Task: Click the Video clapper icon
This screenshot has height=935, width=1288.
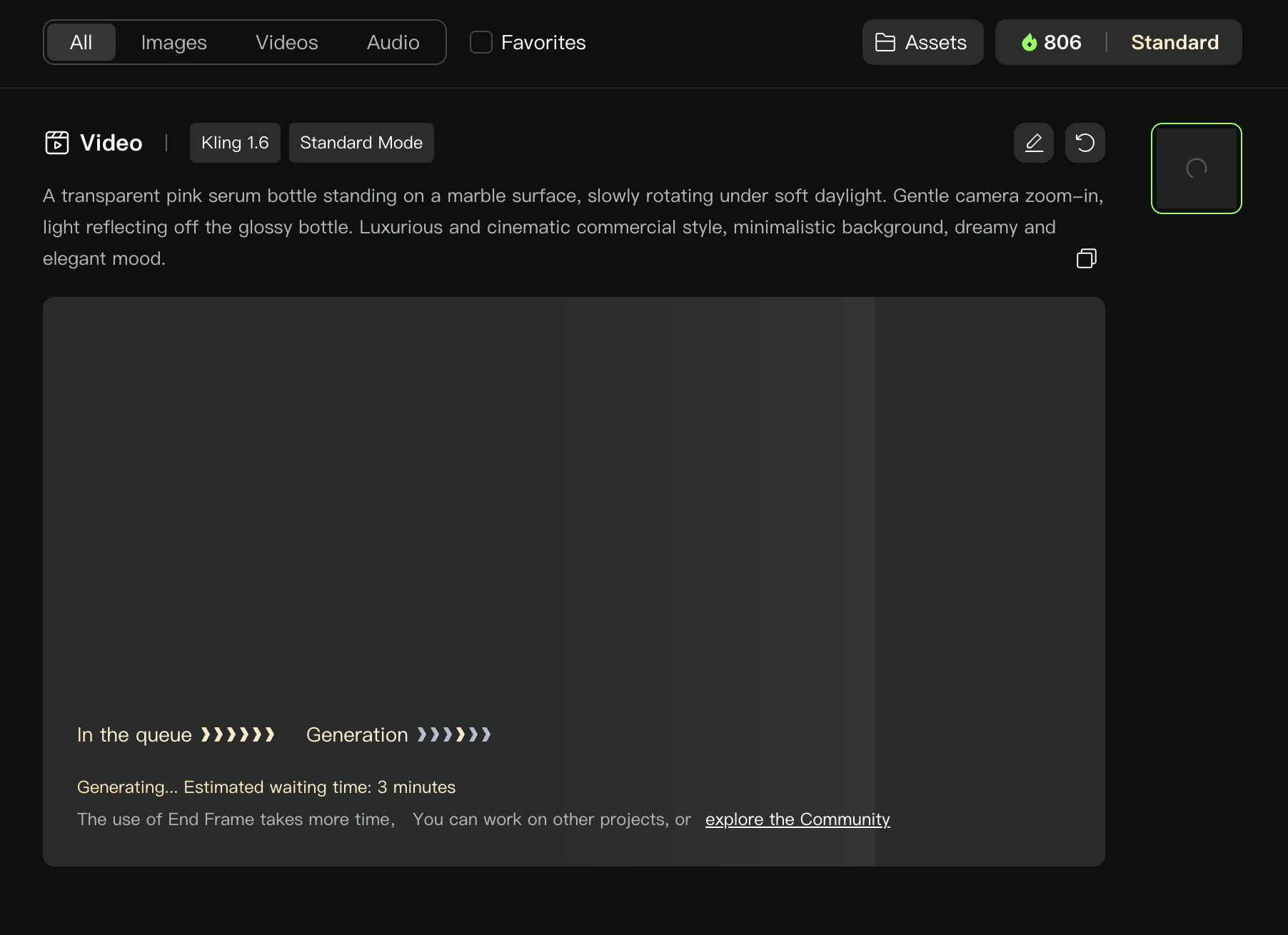Action: pos(57,143)
